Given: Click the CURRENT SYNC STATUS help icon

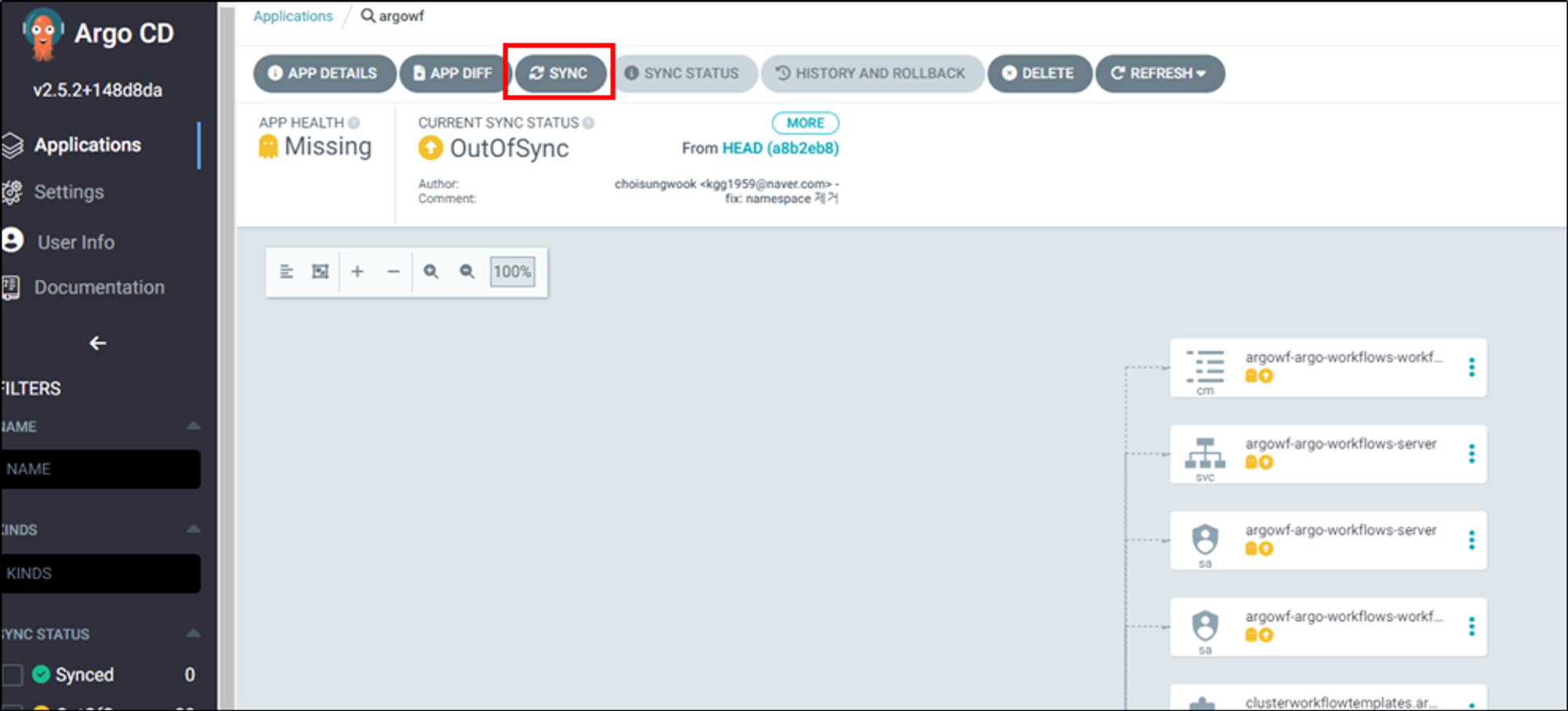Looking at the screenshot, I should pos(588,123).
